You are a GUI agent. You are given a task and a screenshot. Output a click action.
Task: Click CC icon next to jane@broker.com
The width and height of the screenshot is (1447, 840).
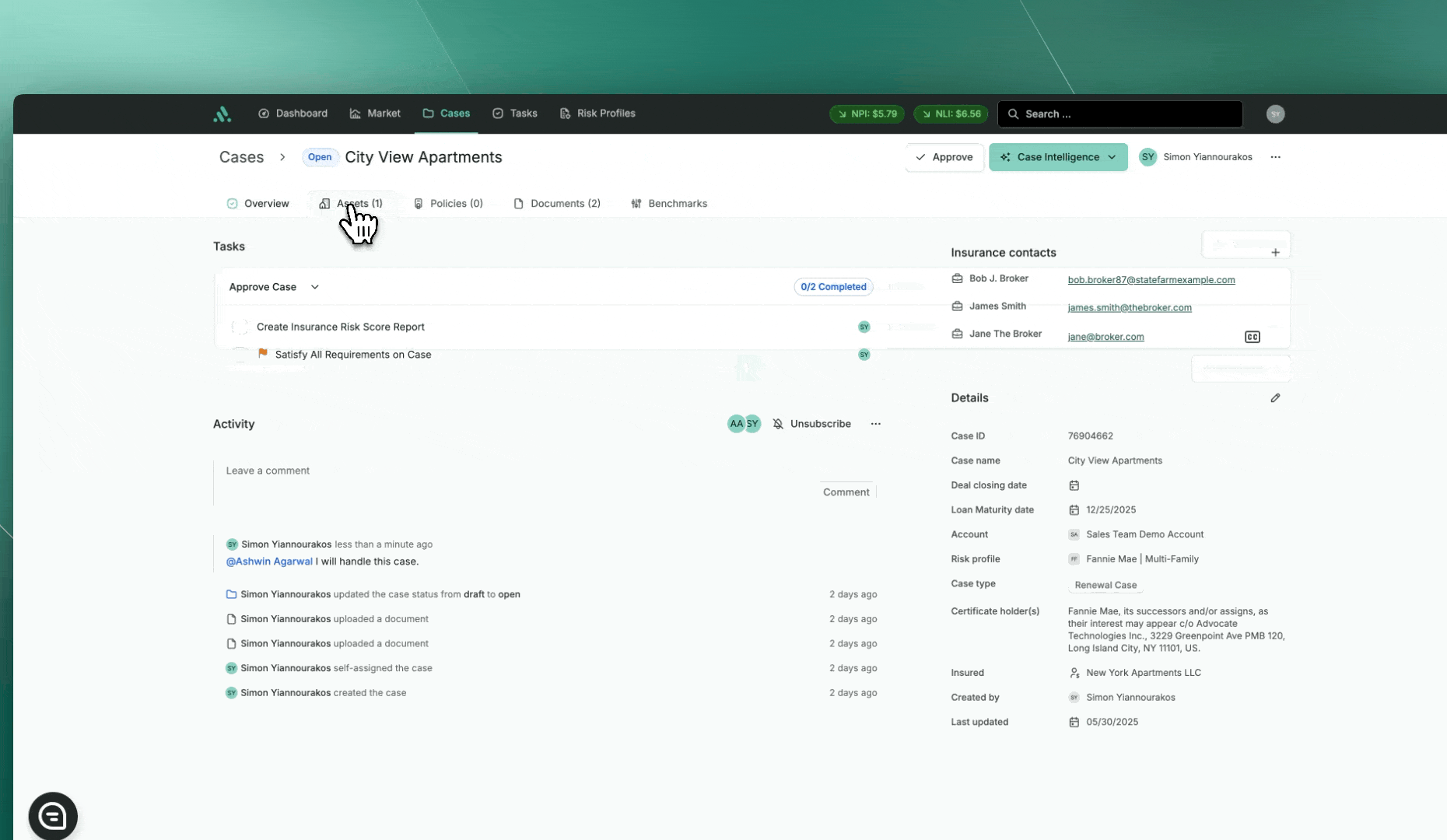tap(1252, 337)
